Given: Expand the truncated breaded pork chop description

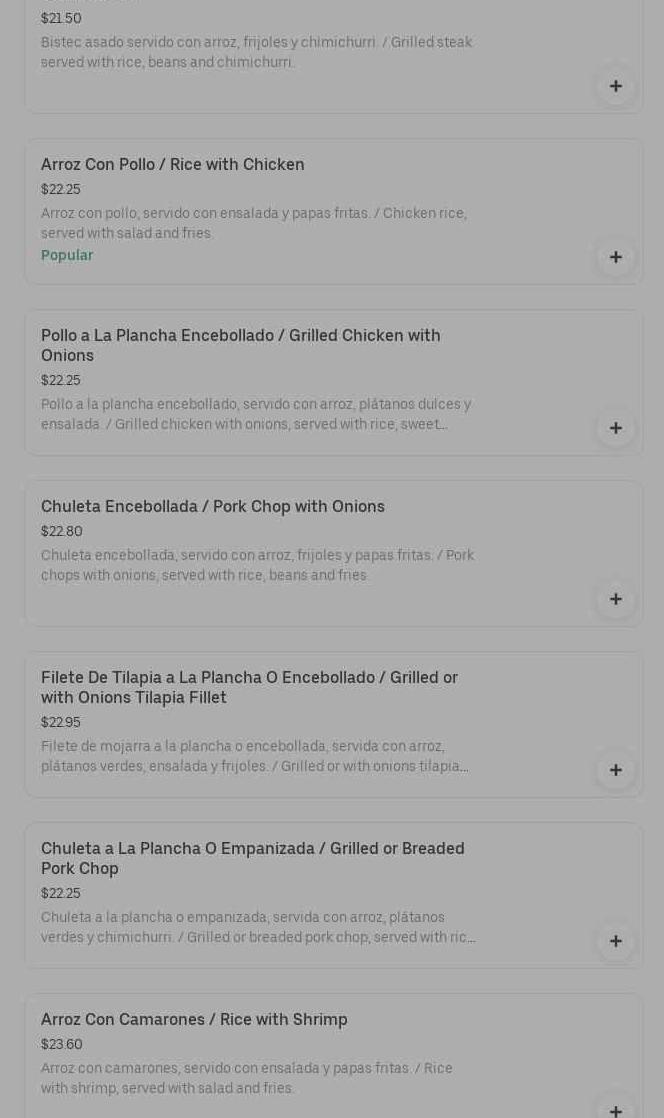Looking at the screenshot, I should click(x=258, y=928).
